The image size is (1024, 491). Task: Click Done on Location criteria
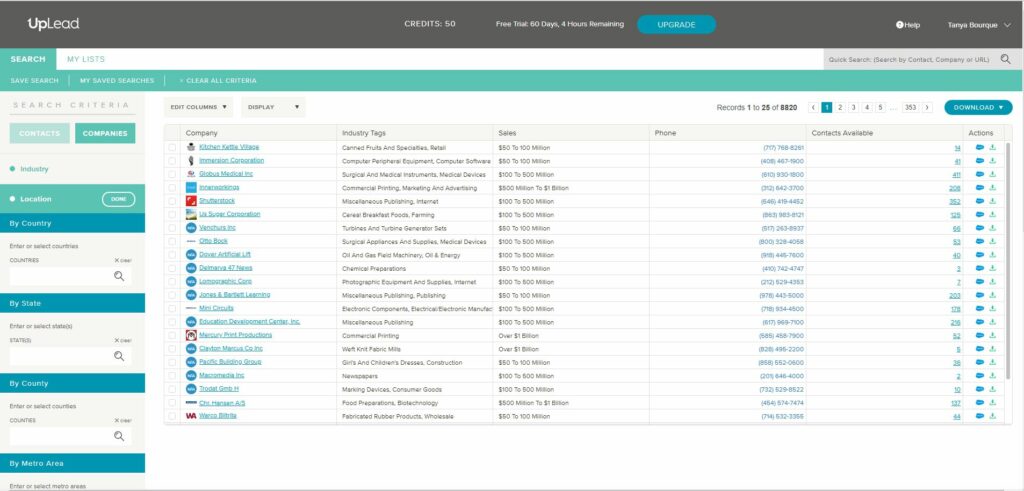(x=118, y=199)
